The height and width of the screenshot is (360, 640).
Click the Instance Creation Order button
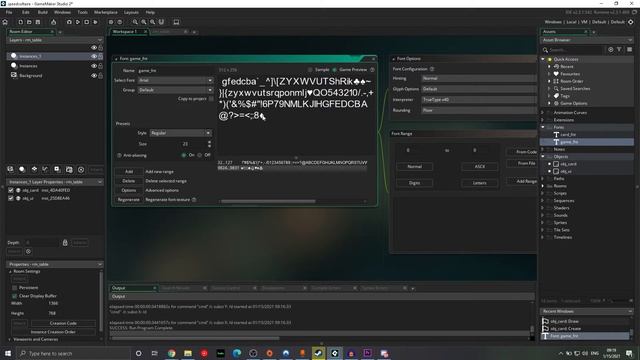click(53, 332)
